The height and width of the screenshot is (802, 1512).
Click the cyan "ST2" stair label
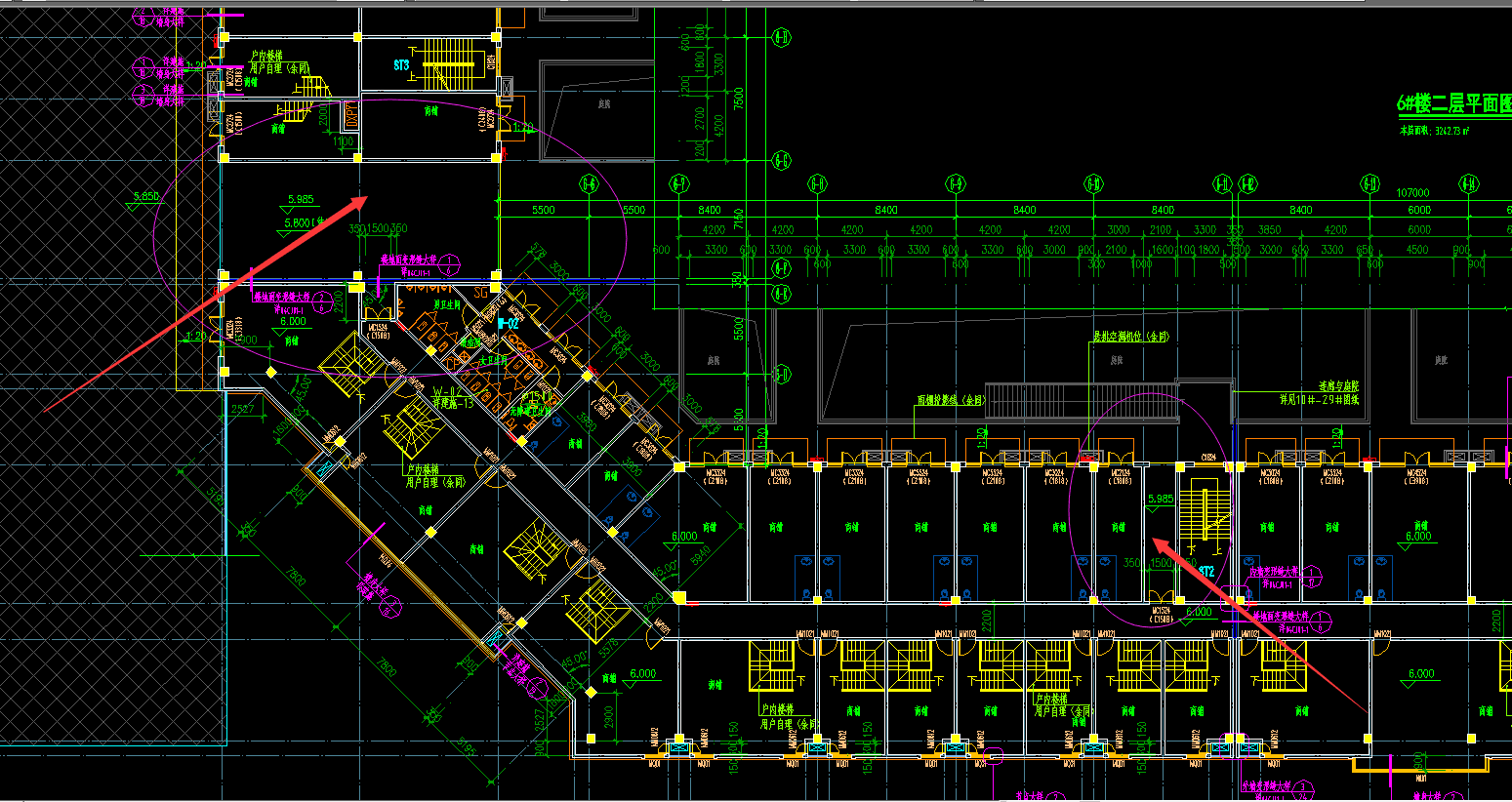(x=1206, y=571)
